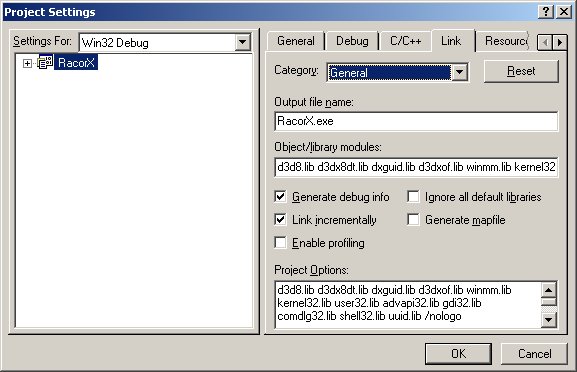
Task: Click the Reset button
Action: coord(521,71)
